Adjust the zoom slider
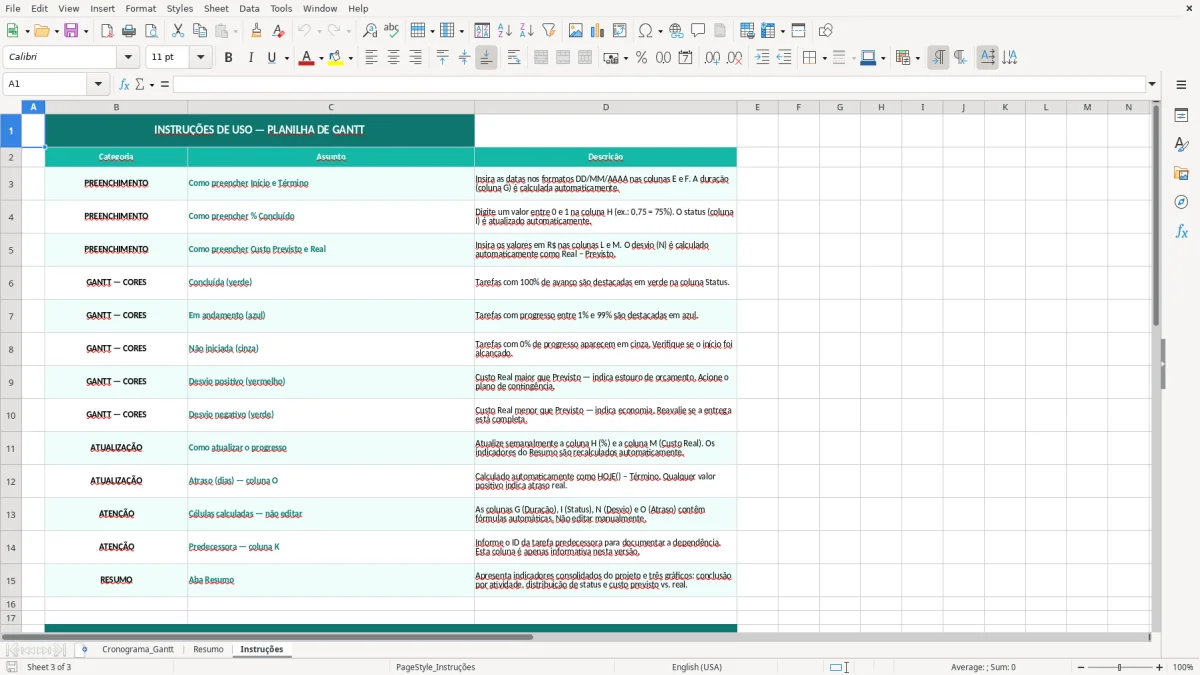Image resolution: width=1200 pixels, height=675 pixels. tap(1119, 667)
